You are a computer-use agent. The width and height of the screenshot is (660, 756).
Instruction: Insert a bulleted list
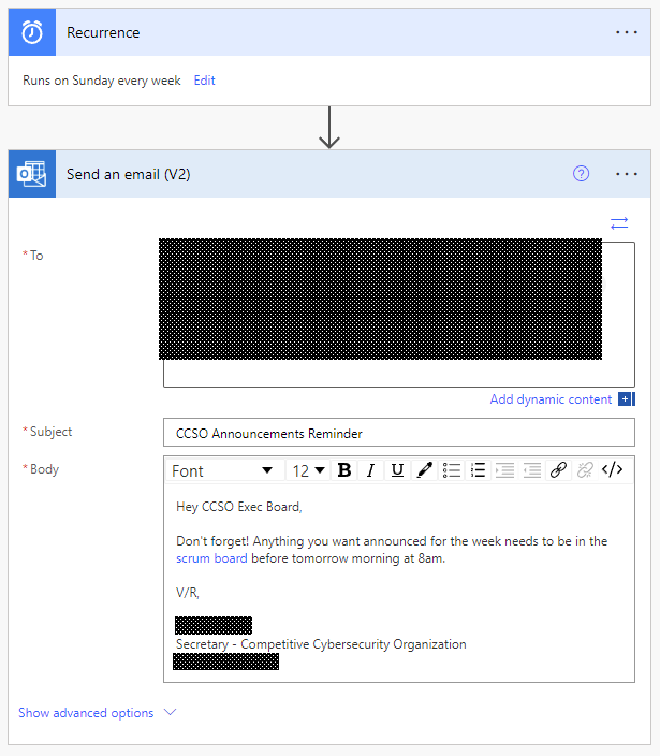point(451,471)
